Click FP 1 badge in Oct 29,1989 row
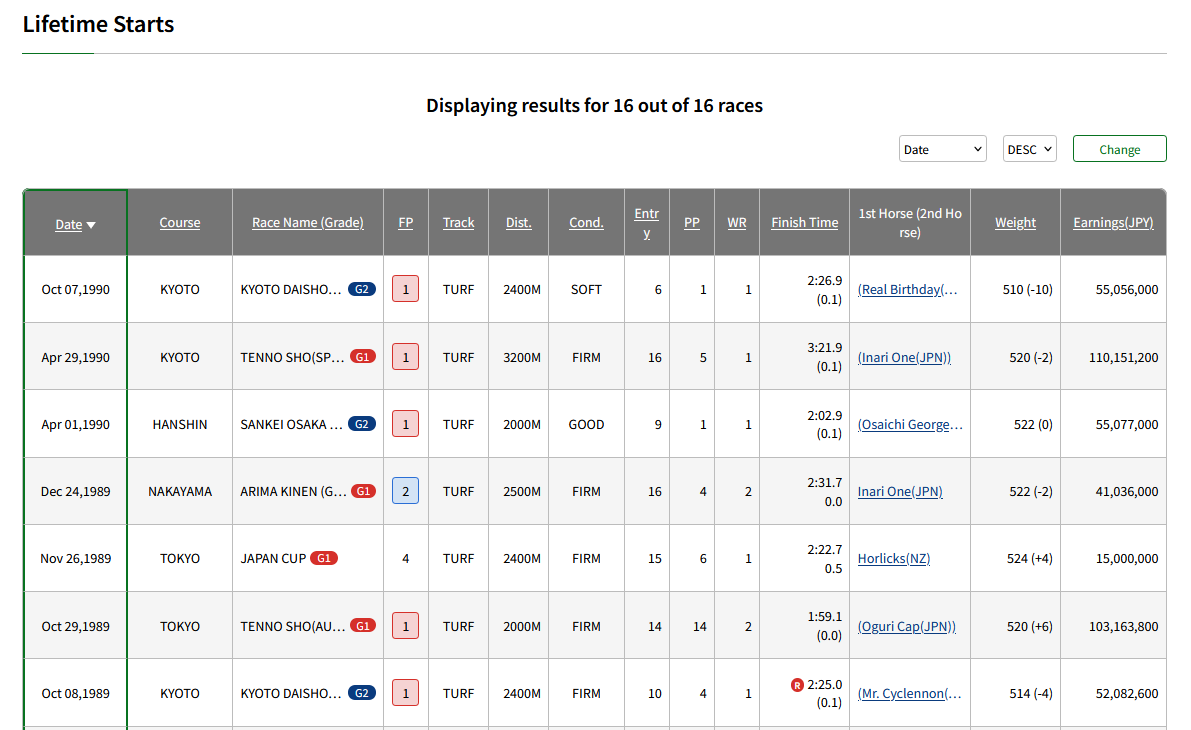The width and height of the screenshot is (1191, 730). (406, 626)
